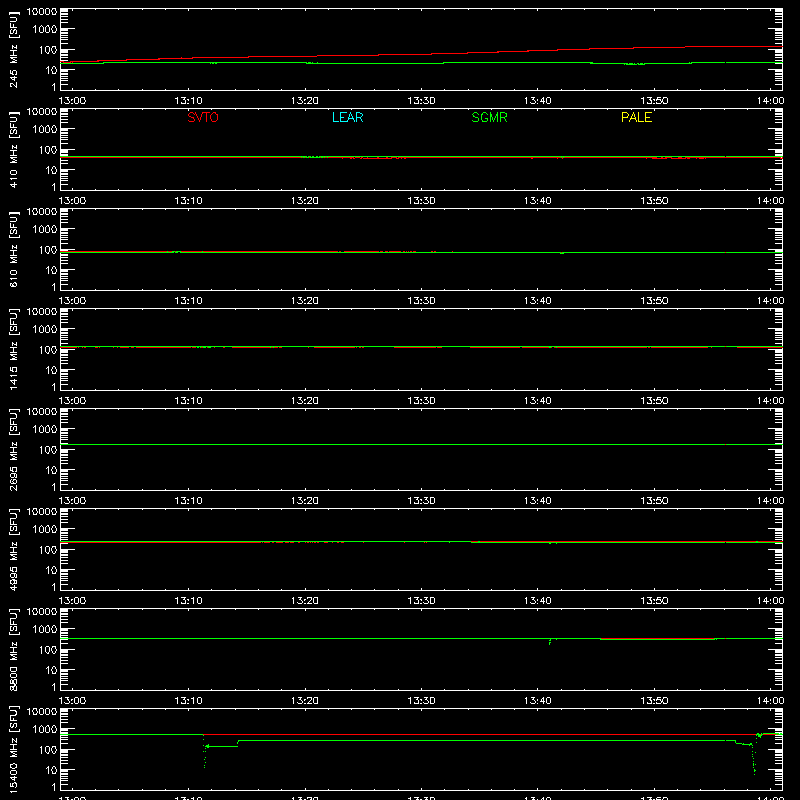Click the 100 y-axis label of 610 MHz panel

[x=48, y=249]
